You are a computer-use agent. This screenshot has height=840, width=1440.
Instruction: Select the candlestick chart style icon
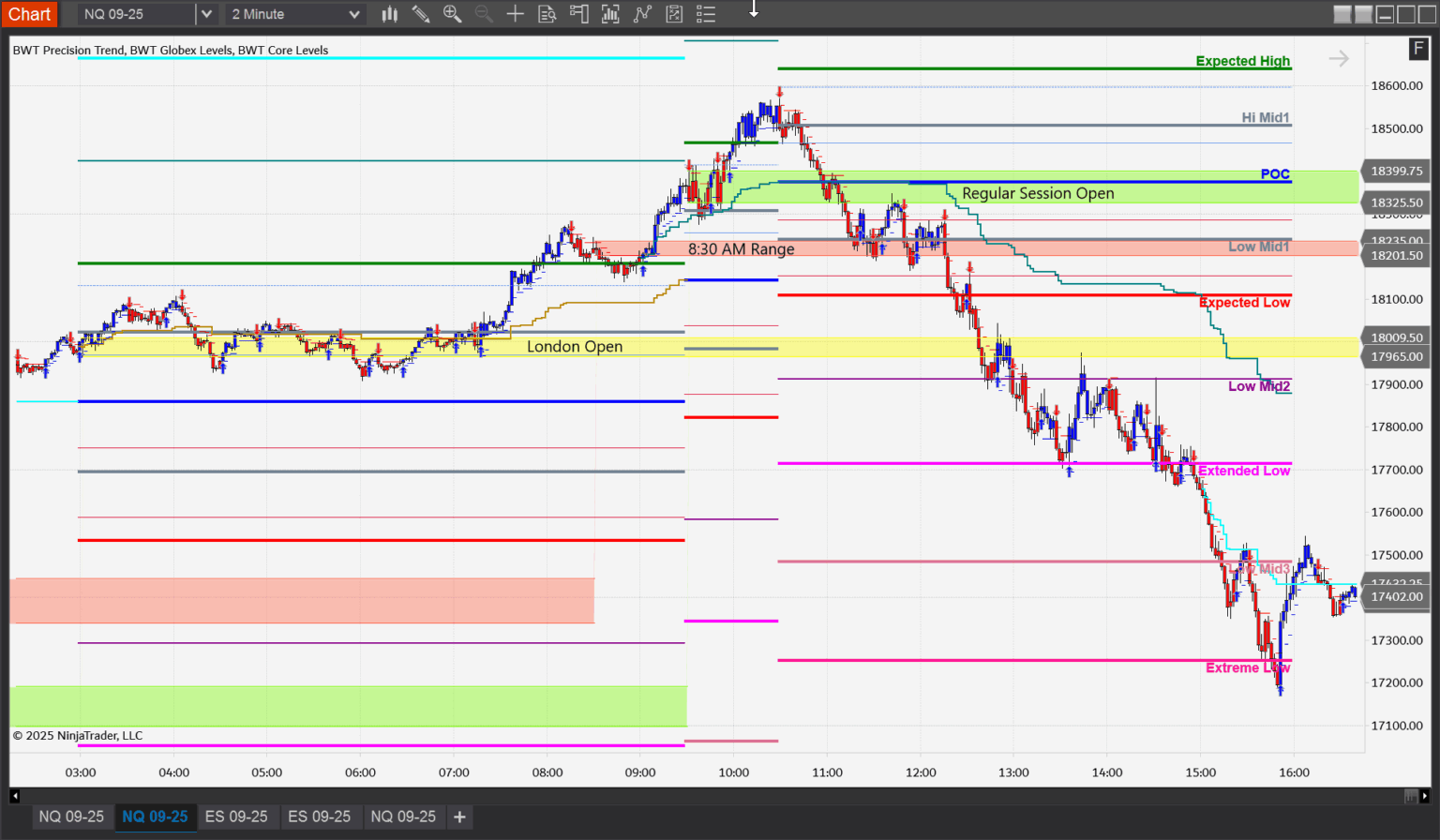(x=390, y=14)
